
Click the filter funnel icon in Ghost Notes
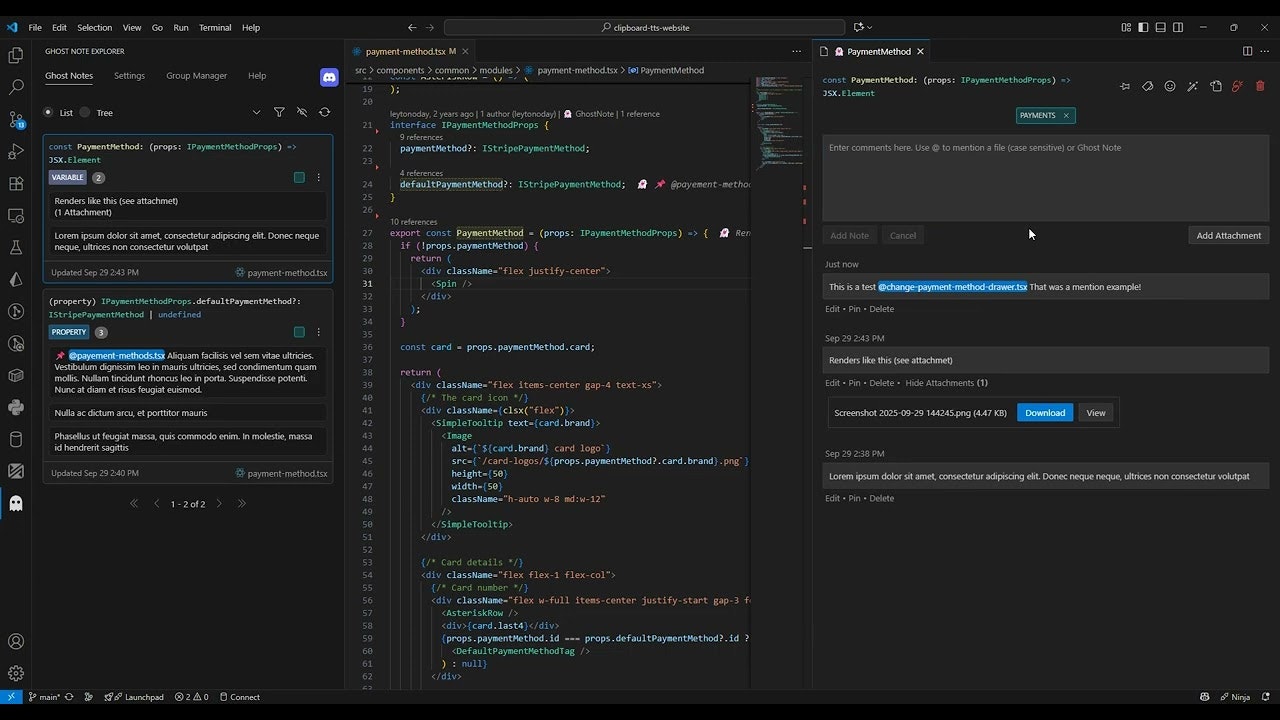pos(279,113)
